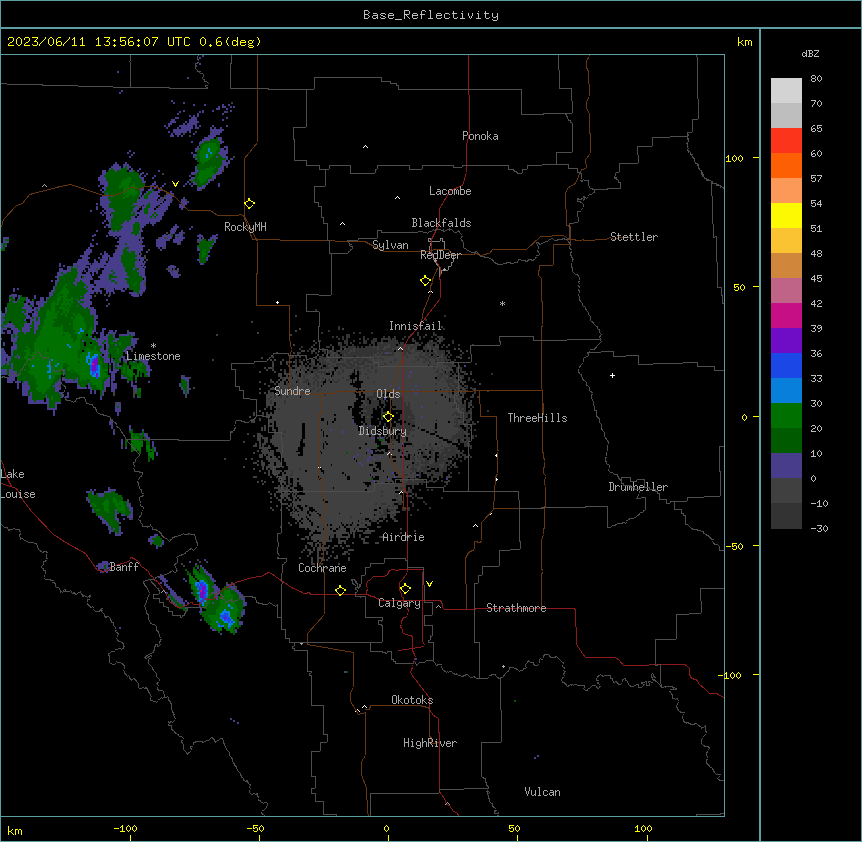Click the Drumheller label
Screen dimensions: 862x842
pos(638,487)
